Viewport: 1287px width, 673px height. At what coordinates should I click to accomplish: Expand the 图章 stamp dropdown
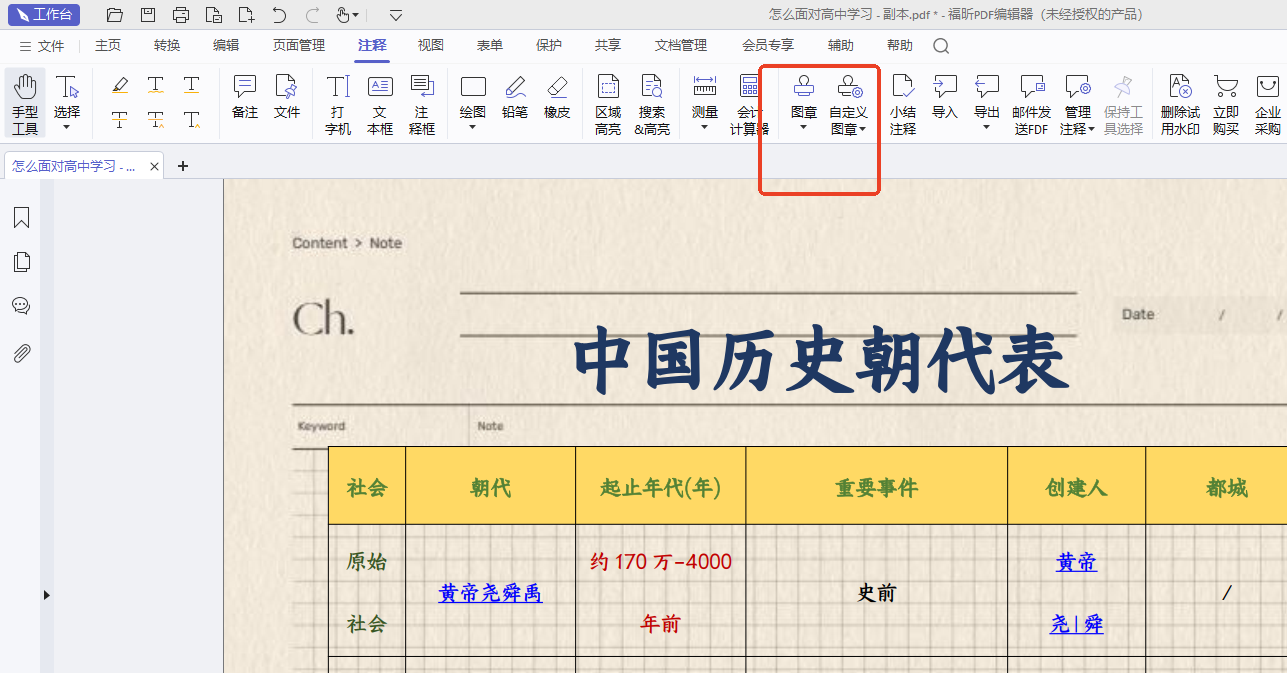[804, 127]
